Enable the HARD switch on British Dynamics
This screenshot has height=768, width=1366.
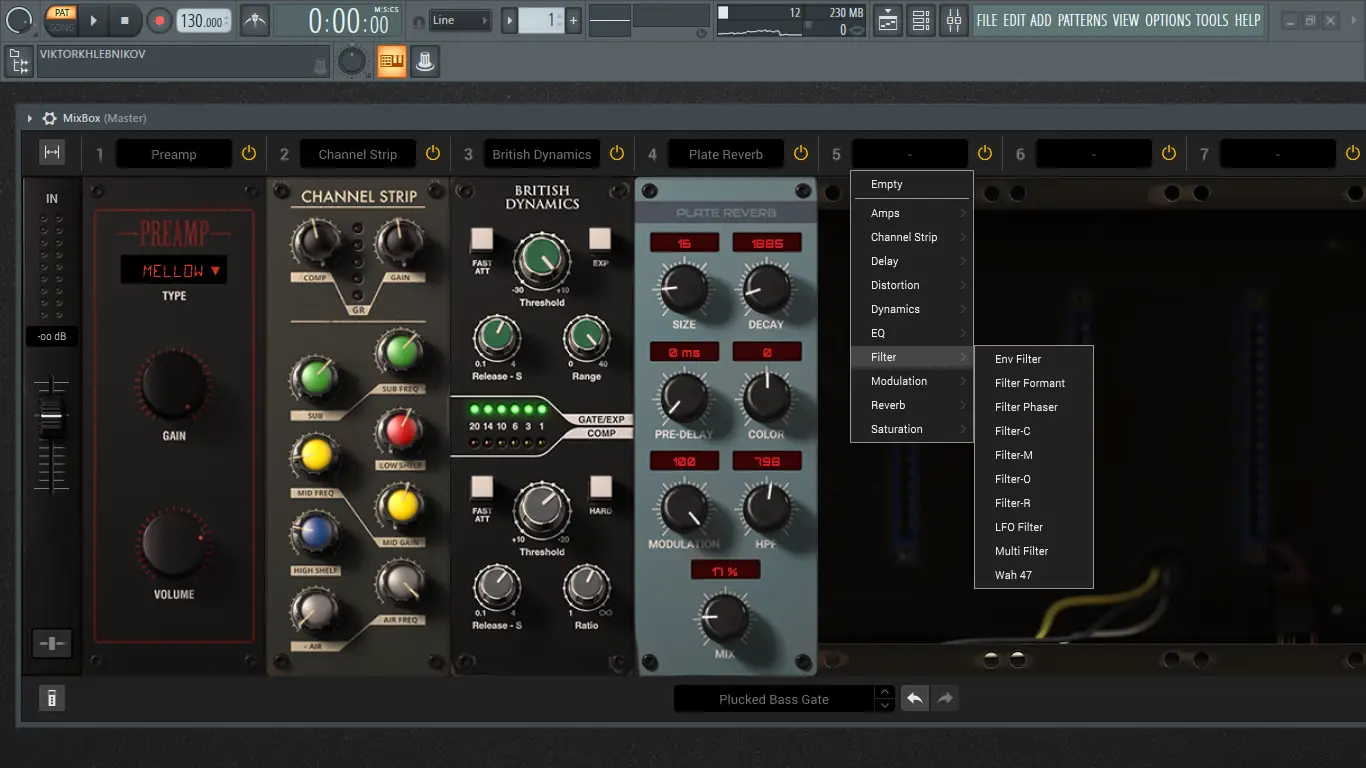(600, 487)
